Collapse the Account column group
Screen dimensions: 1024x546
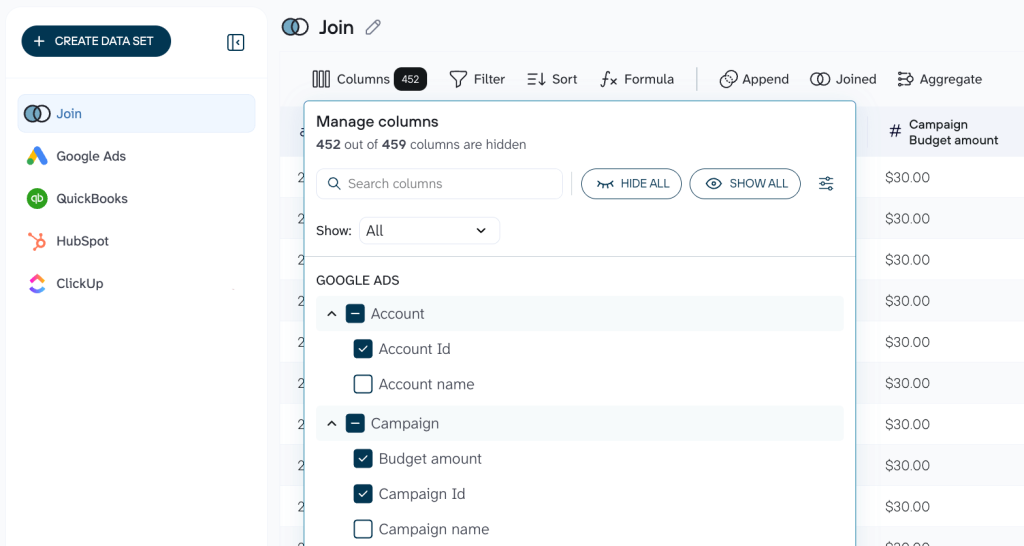click(332, 314)
